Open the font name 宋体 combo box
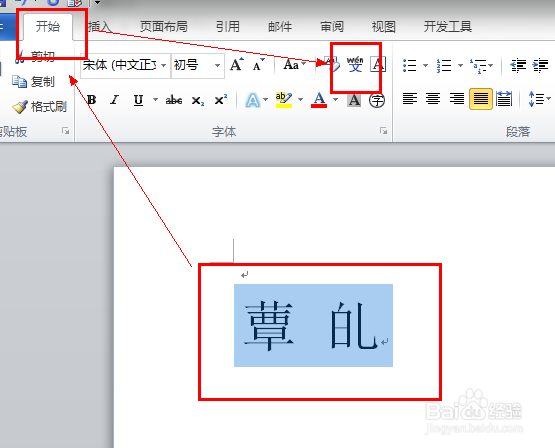Viewport: 555px width, 448px height. tap(125, 65)
